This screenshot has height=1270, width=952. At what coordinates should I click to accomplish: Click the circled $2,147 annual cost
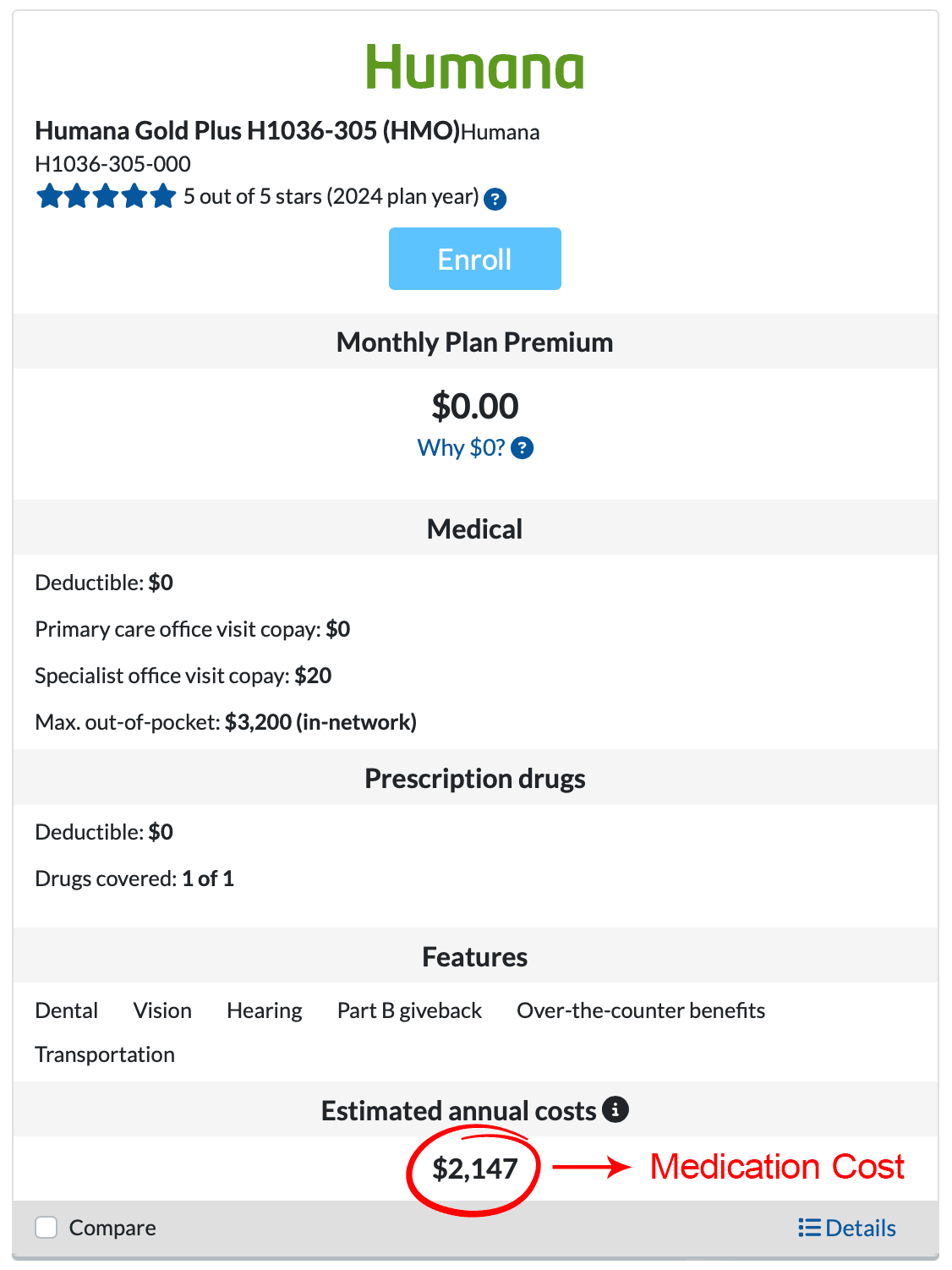pyautogui.click(x=474, y=1169)
